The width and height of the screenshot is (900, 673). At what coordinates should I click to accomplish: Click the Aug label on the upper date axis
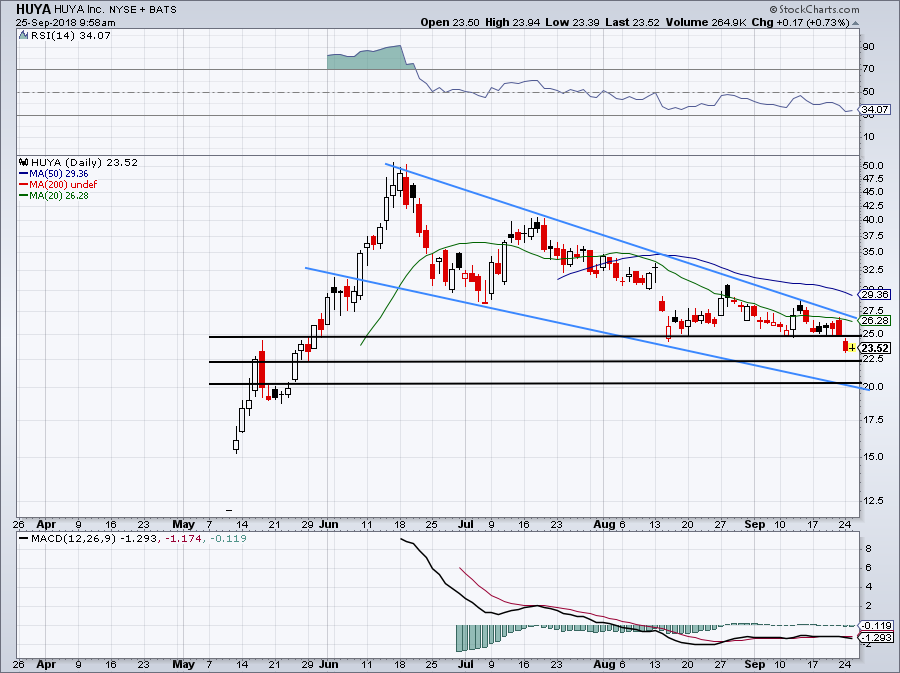[604, 524]
